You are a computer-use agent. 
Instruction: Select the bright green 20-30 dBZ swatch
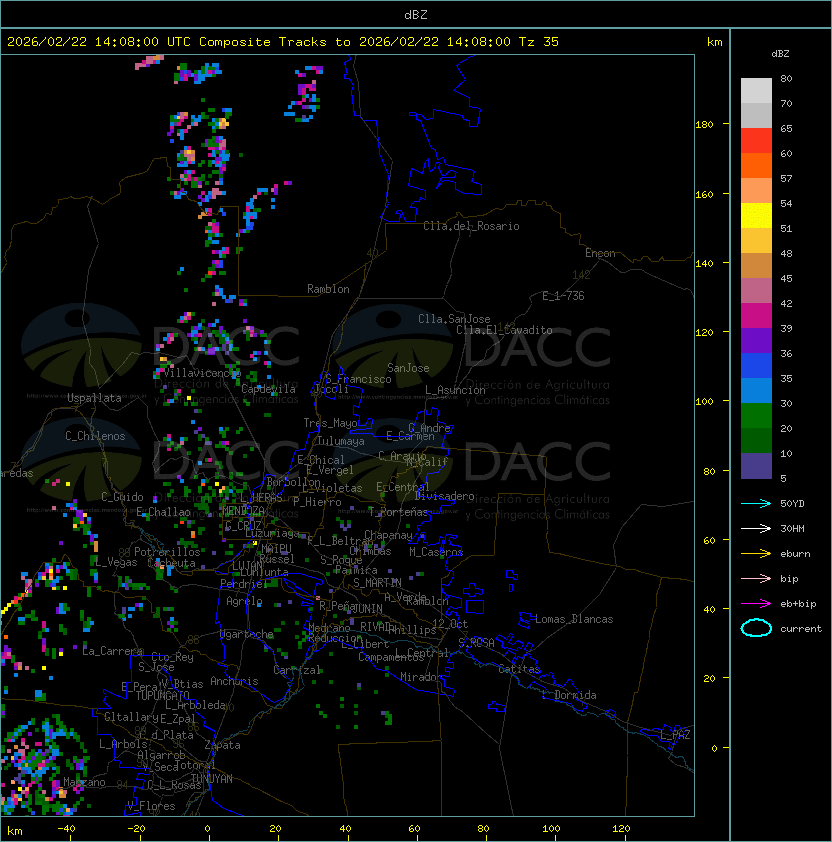[x=756, y=416]
